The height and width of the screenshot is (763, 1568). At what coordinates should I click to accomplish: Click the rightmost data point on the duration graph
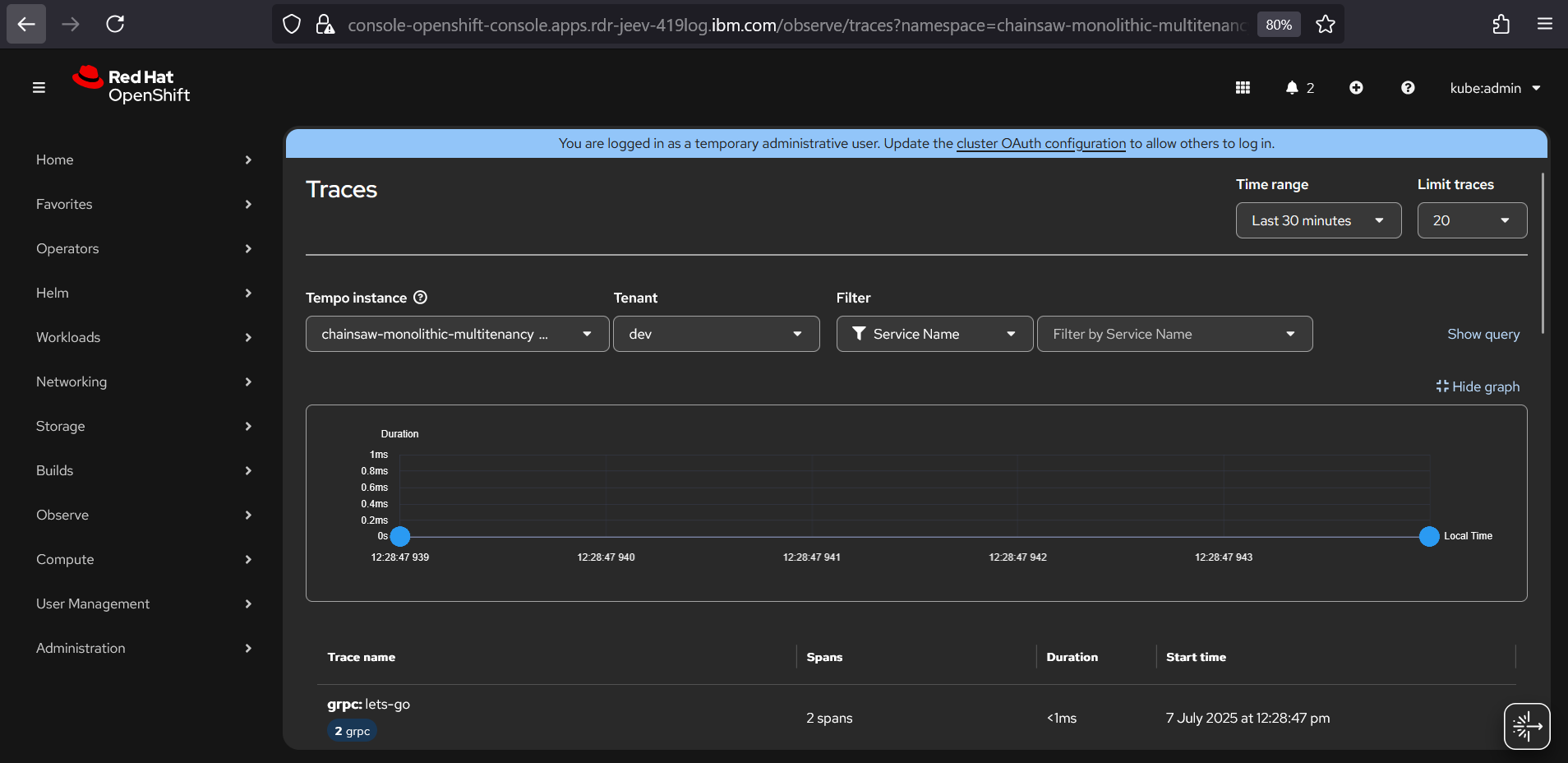point(1429,537)
